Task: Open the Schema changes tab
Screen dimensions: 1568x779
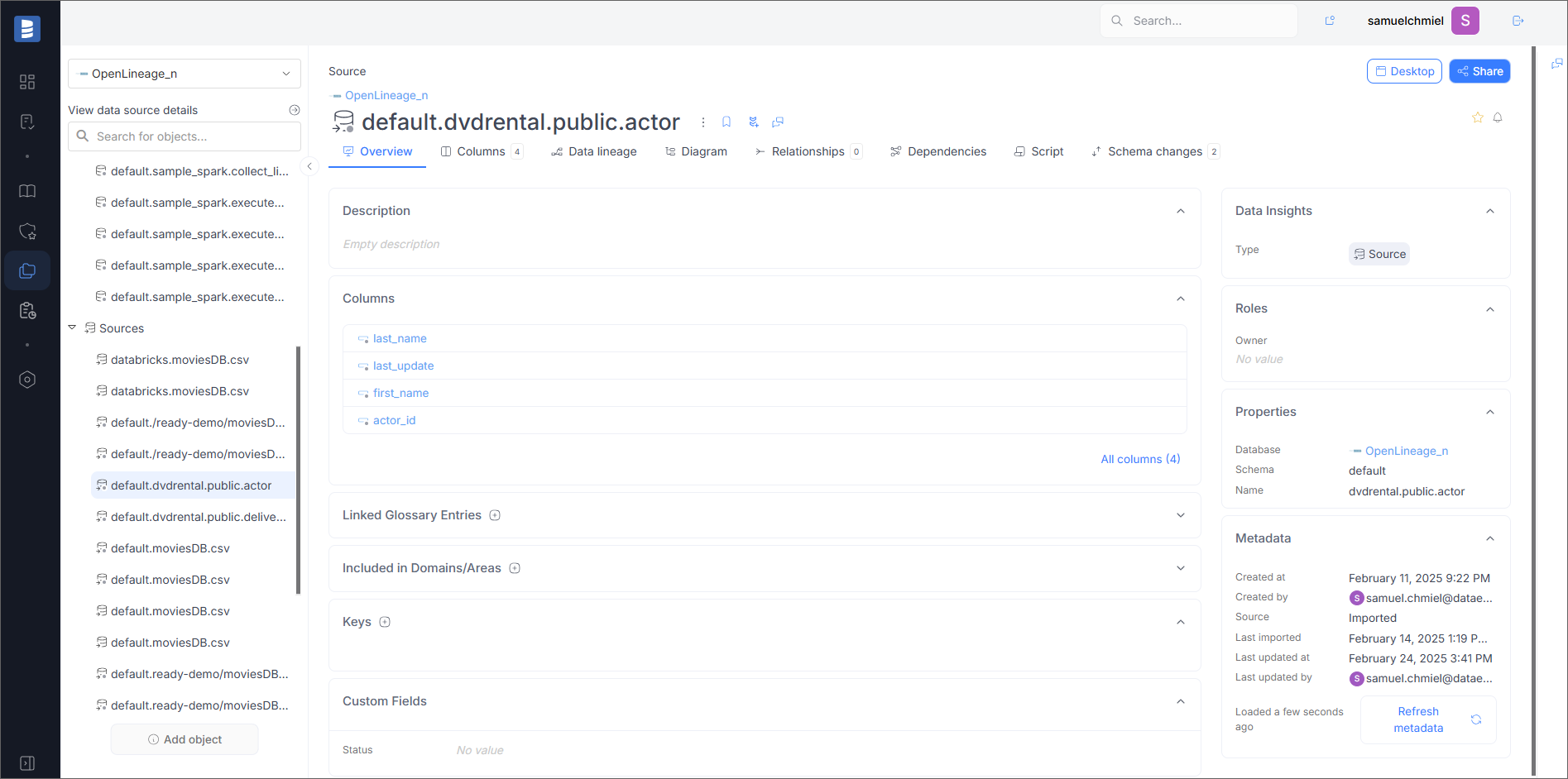Action: 1155,151
